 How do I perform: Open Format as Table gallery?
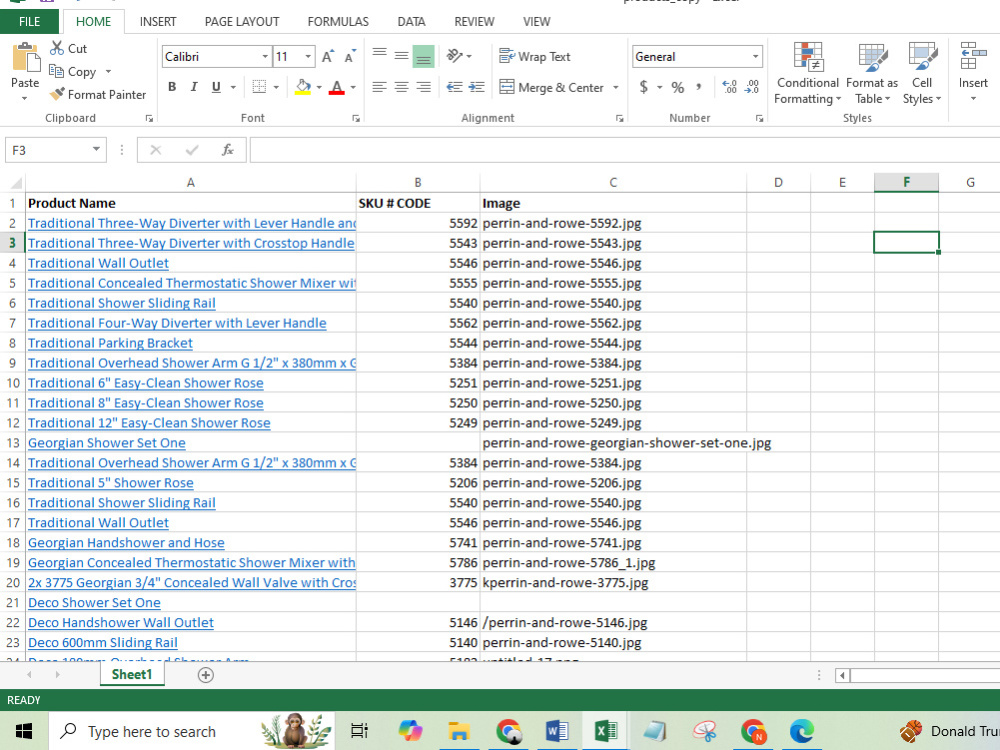click(x=872, y=73)
